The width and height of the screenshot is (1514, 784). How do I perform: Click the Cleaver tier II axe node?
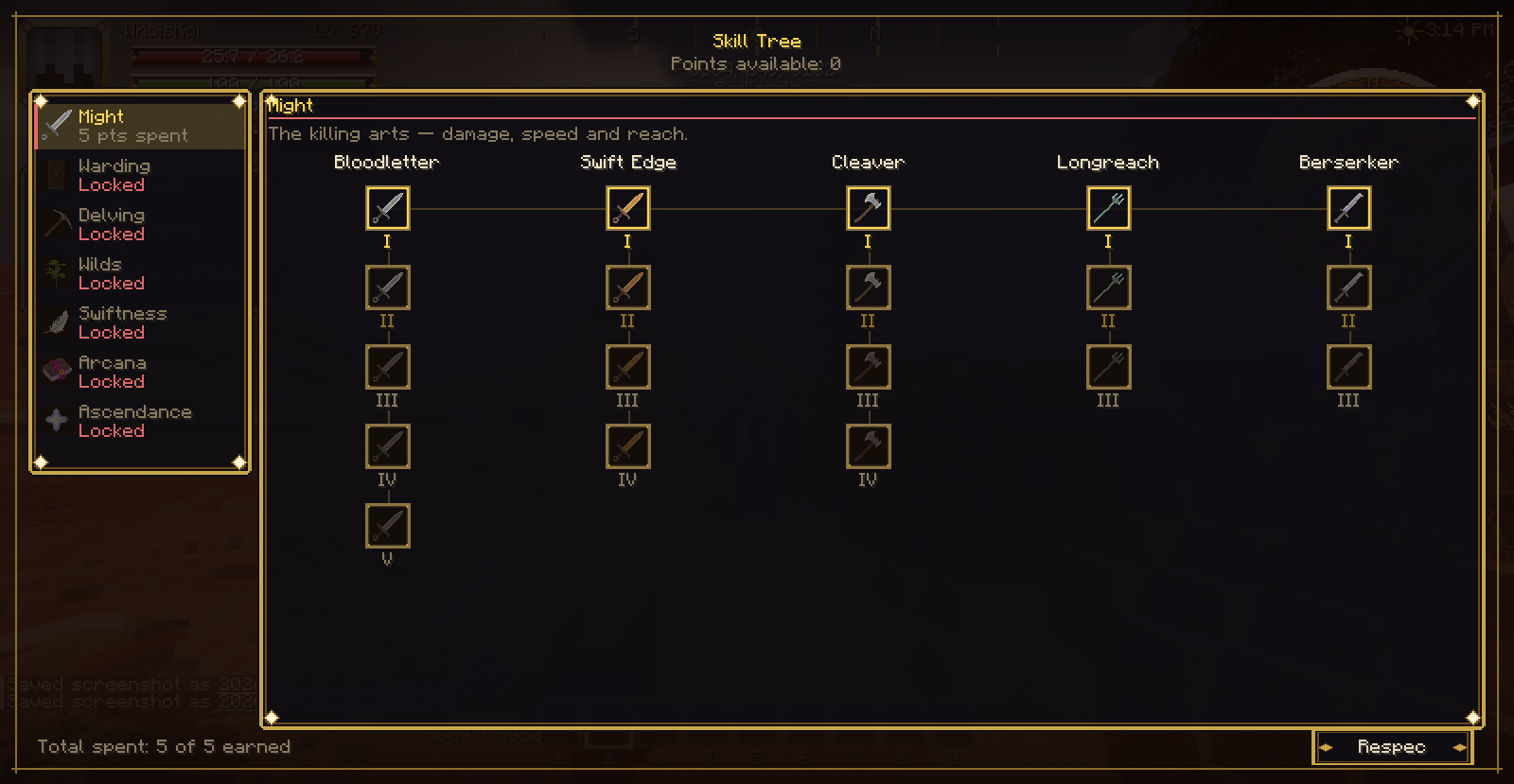click(x=869, y=287)
